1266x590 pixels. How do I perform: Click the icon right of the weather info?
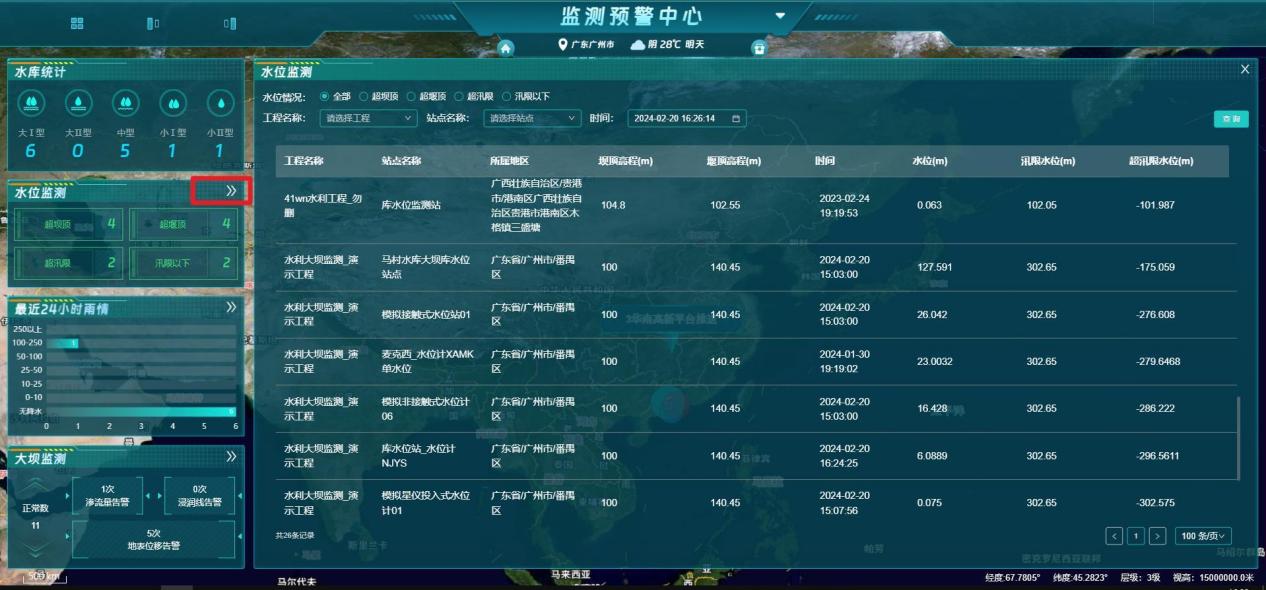coord(758,47)
